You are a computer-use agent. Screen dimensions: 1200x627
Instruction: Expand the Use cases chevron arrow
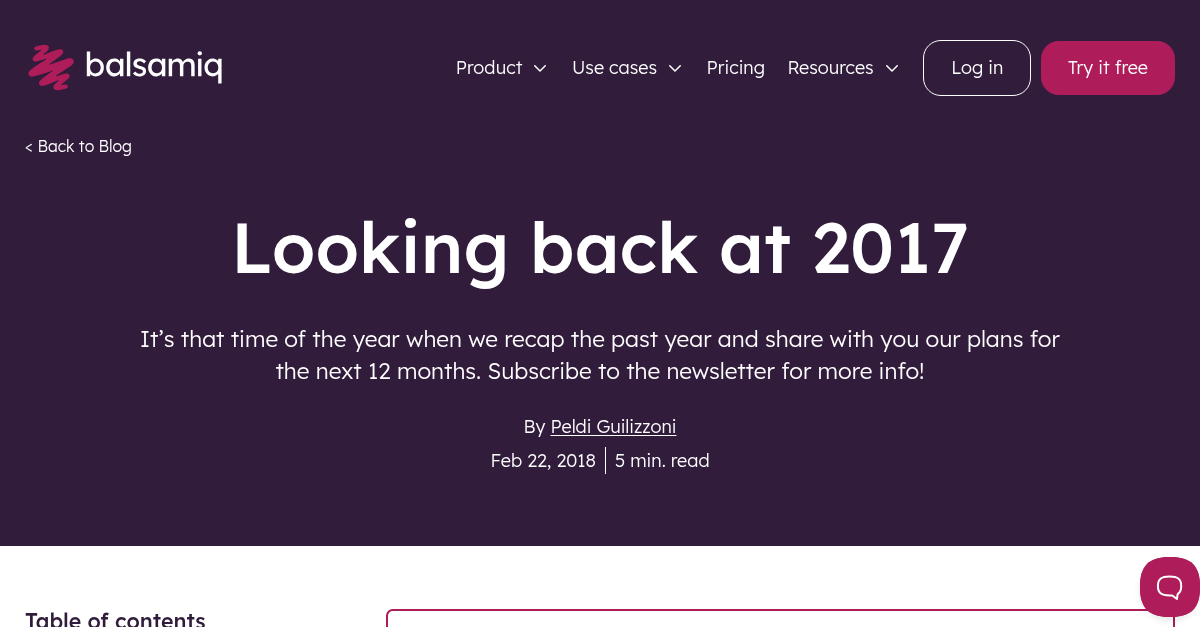coord(675,68)
